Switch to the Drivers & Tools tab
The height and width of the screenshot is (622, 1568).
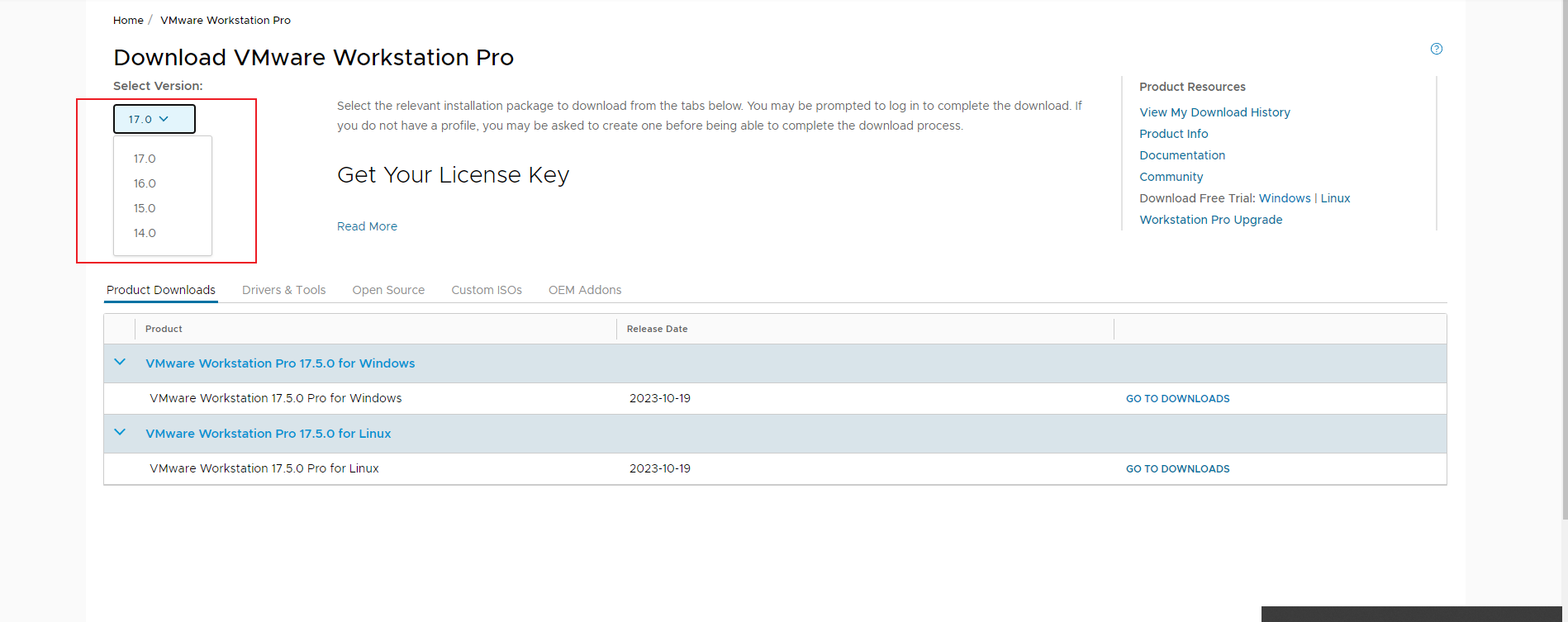click(x=284, y=290)
